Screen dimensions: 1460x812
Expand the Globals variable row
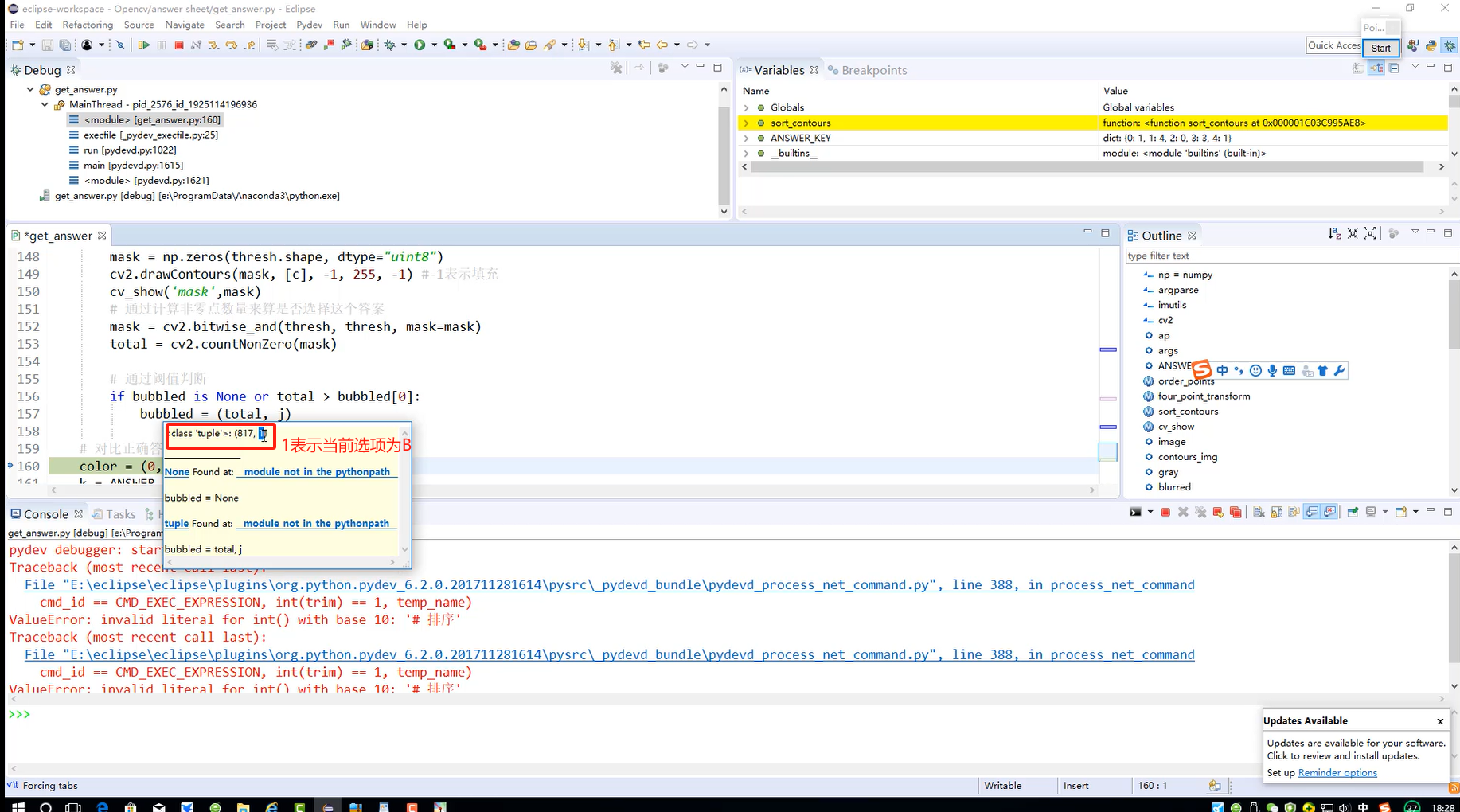[x=746, y=107]
